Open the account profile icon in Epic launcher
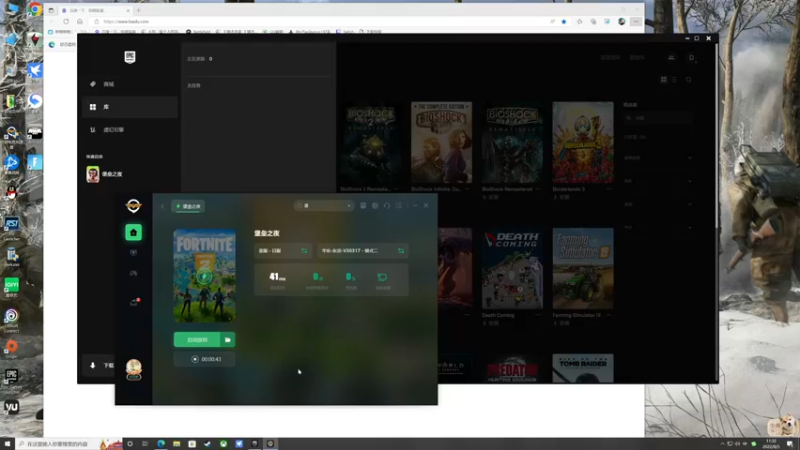 [691, 58]
